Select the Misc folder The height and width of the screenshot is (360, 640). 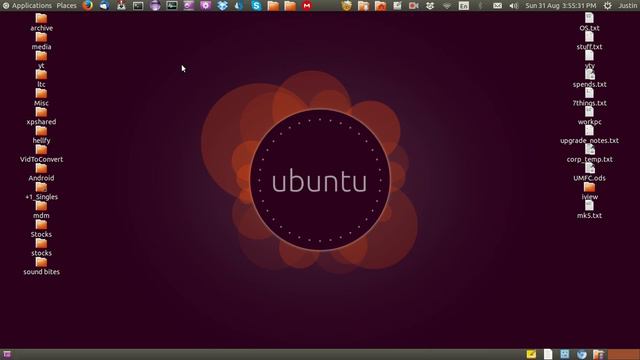click(x=41, y=98)
